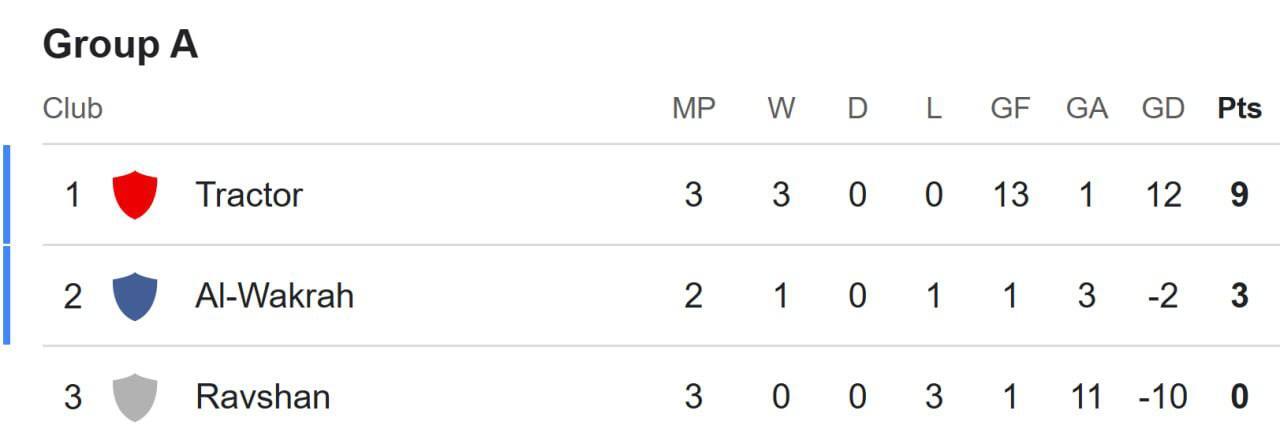Click the GD column header
This screenshot has height=444, width=1280.
1163,108
